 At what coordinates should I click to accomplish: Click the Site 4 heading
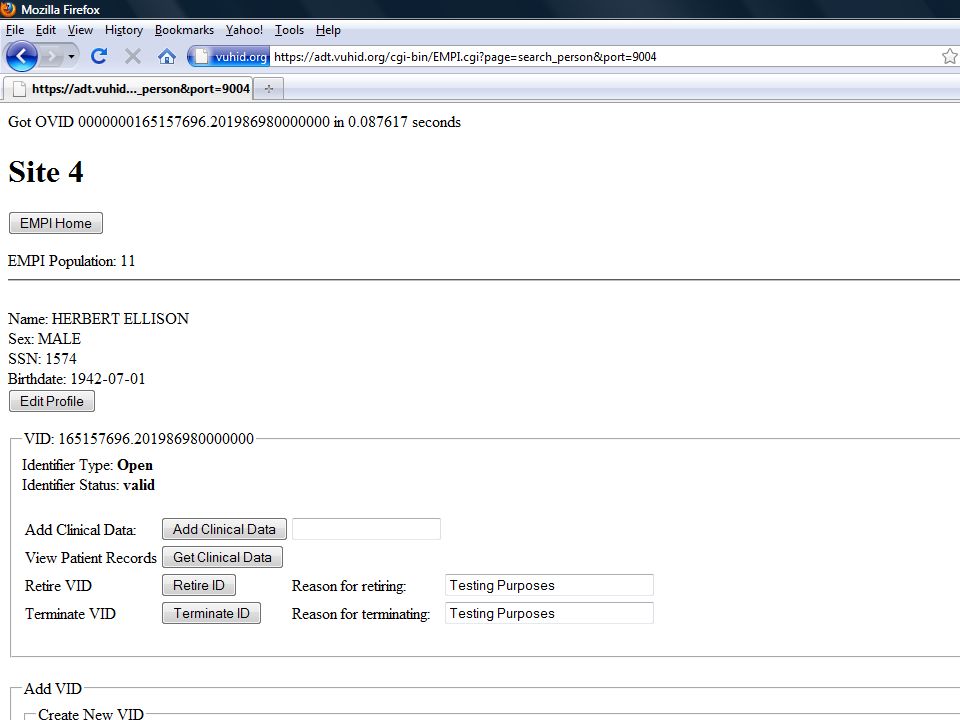(x=46, y=172)
